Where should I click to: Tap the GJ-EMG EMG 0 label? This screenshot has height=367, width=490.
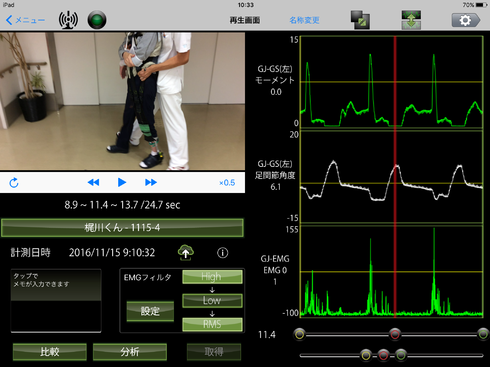(x=275, y=270)
